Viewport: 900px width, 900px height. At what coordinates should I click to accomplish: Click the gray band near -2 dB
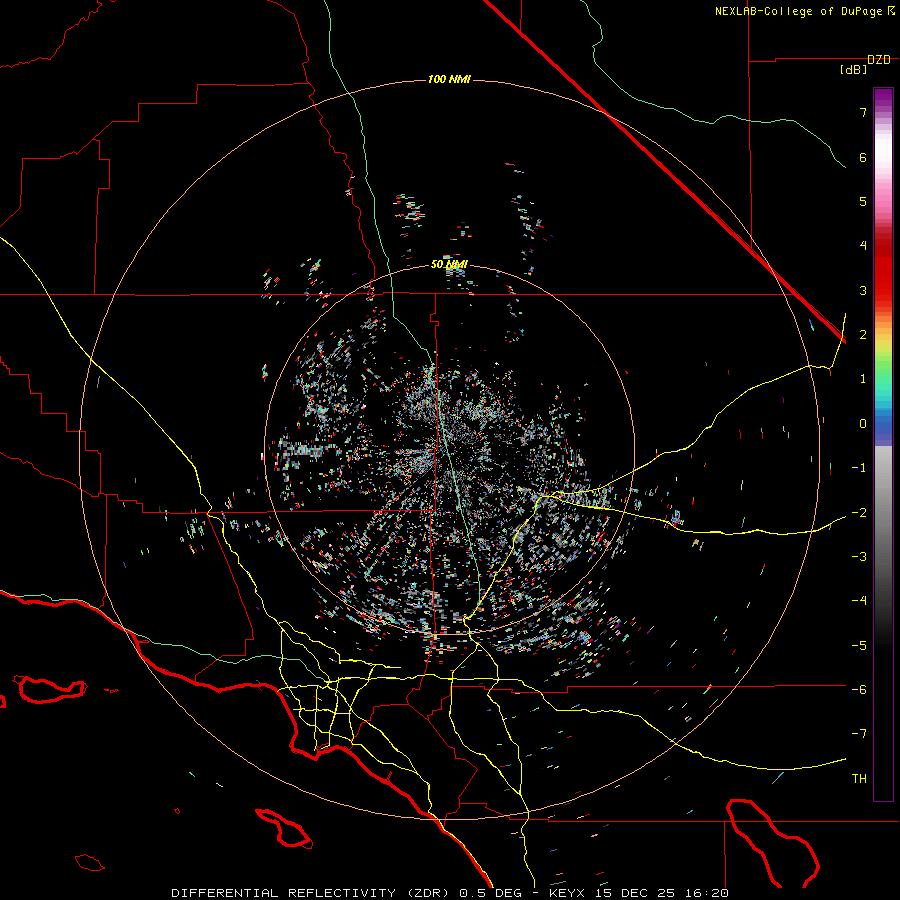click(x=882, y=510)
